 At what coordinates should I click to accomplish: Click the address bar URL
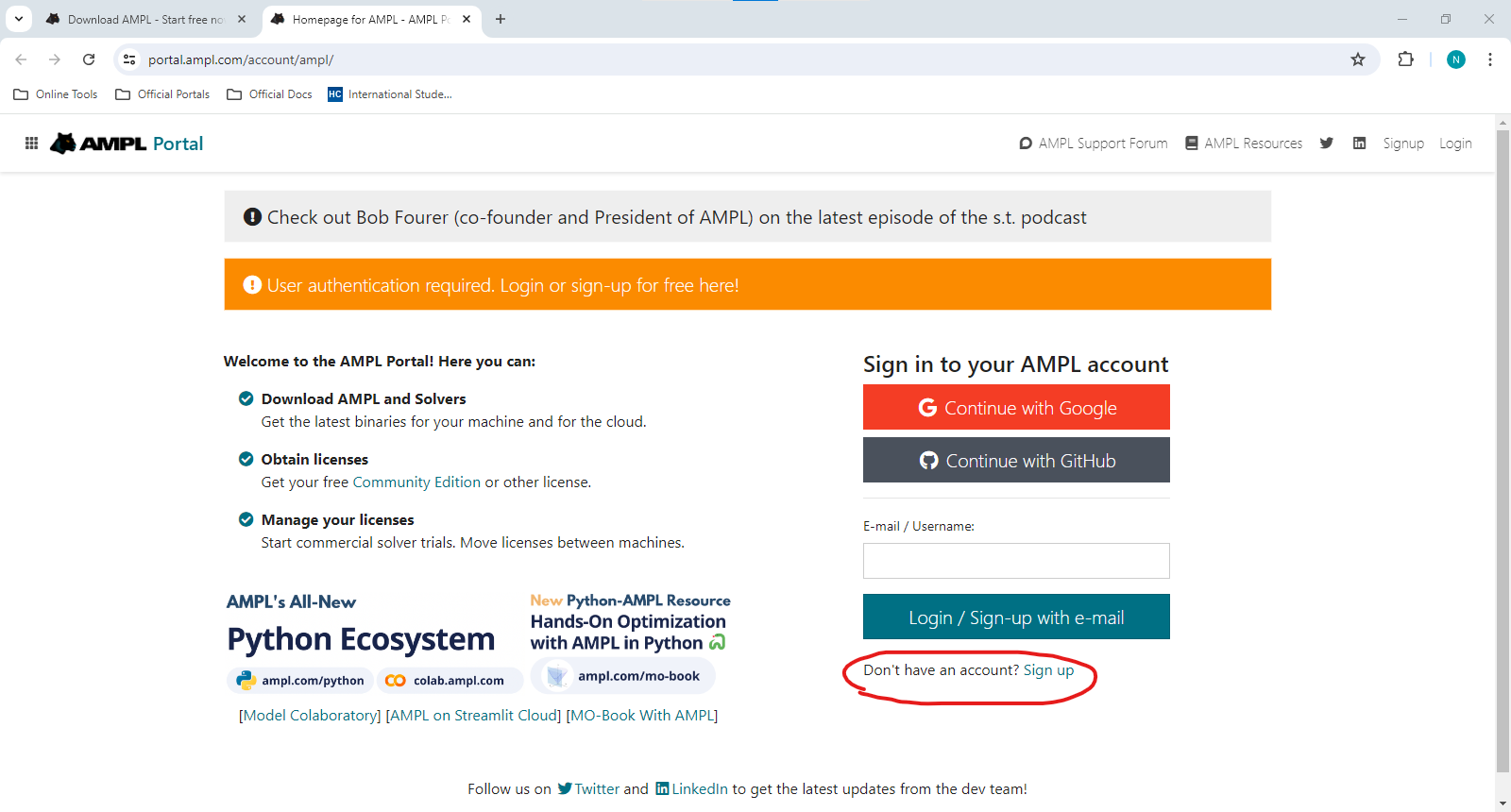tap(241, 59)
